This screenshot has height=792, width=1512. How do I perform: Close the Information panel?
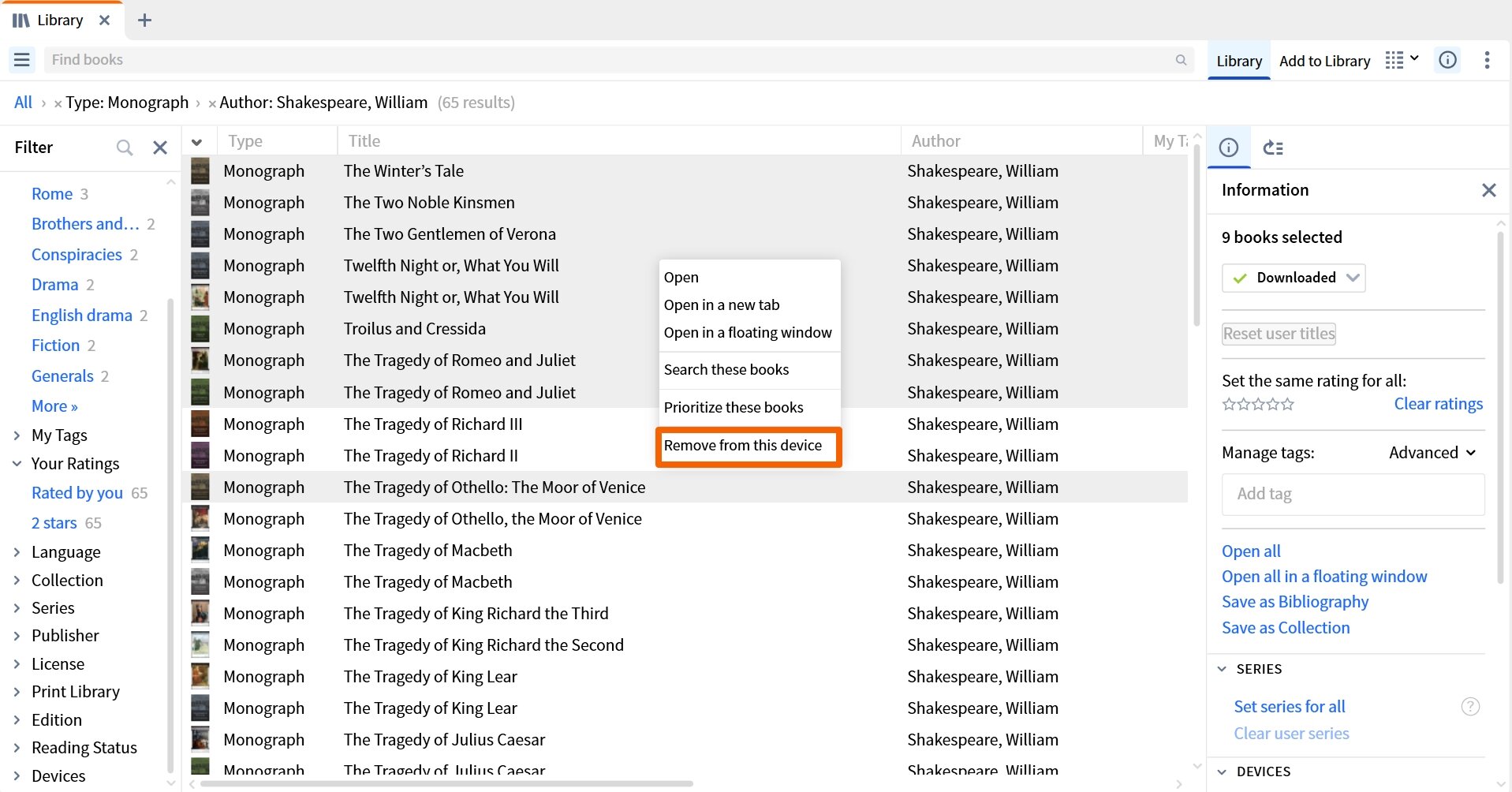[1489, 190]
